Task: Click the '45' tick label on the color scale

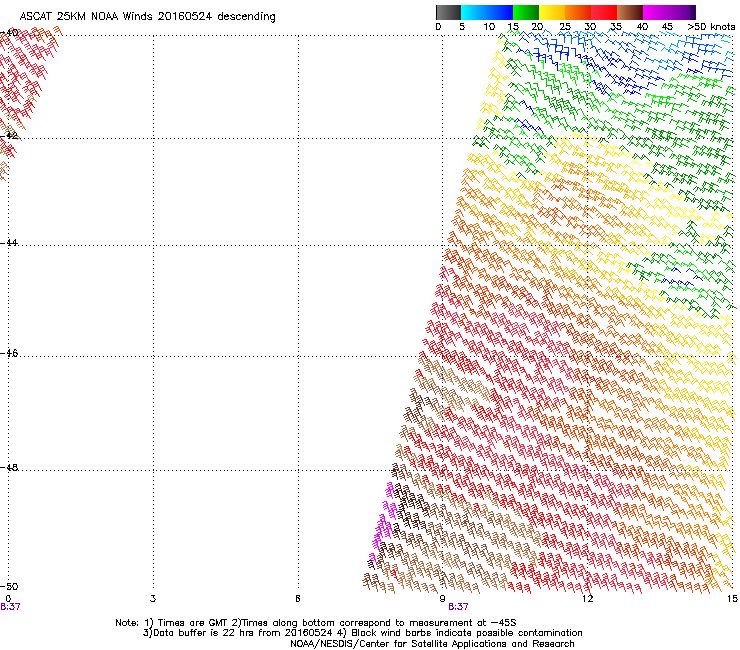Action: click(667, 27)
